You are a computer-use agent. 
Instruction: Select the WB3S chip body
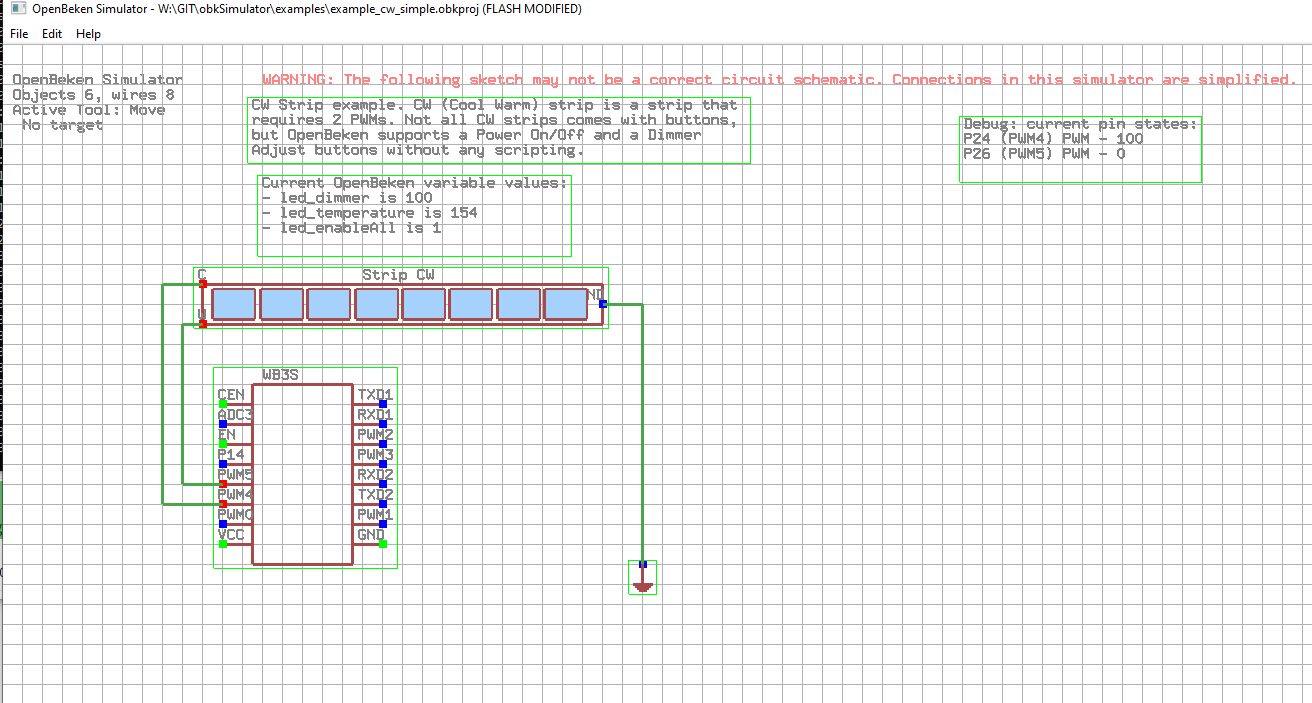[303, 474]
